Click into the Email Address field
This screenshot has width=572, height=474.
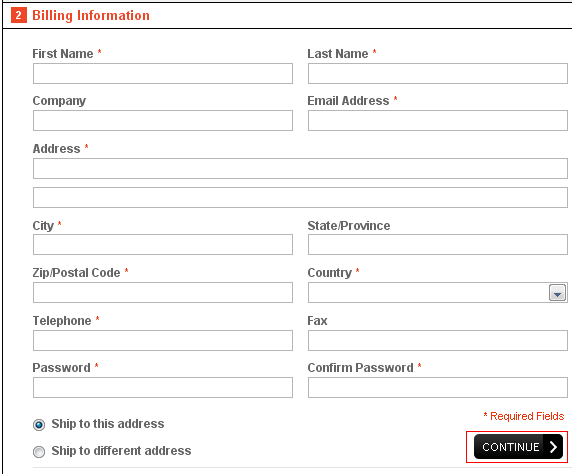pyautogui.click(x=437, y=120)
